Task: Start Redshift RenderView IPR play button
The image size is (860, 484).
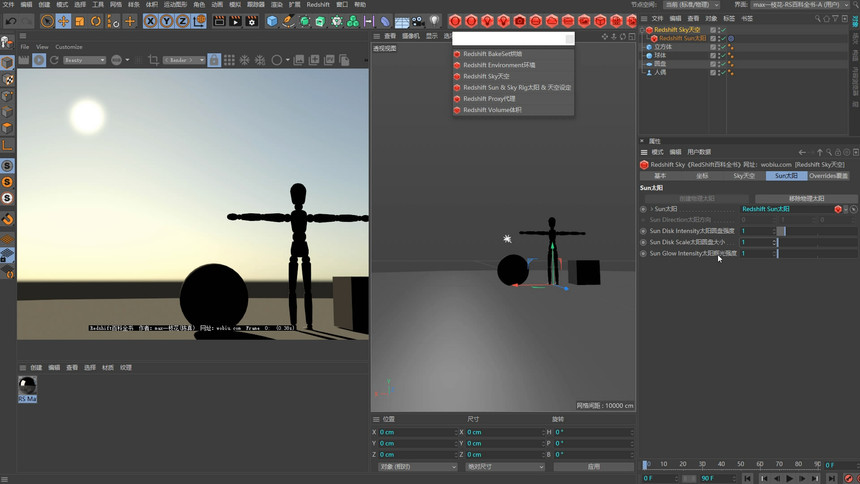Action: (x=39, y=60)
